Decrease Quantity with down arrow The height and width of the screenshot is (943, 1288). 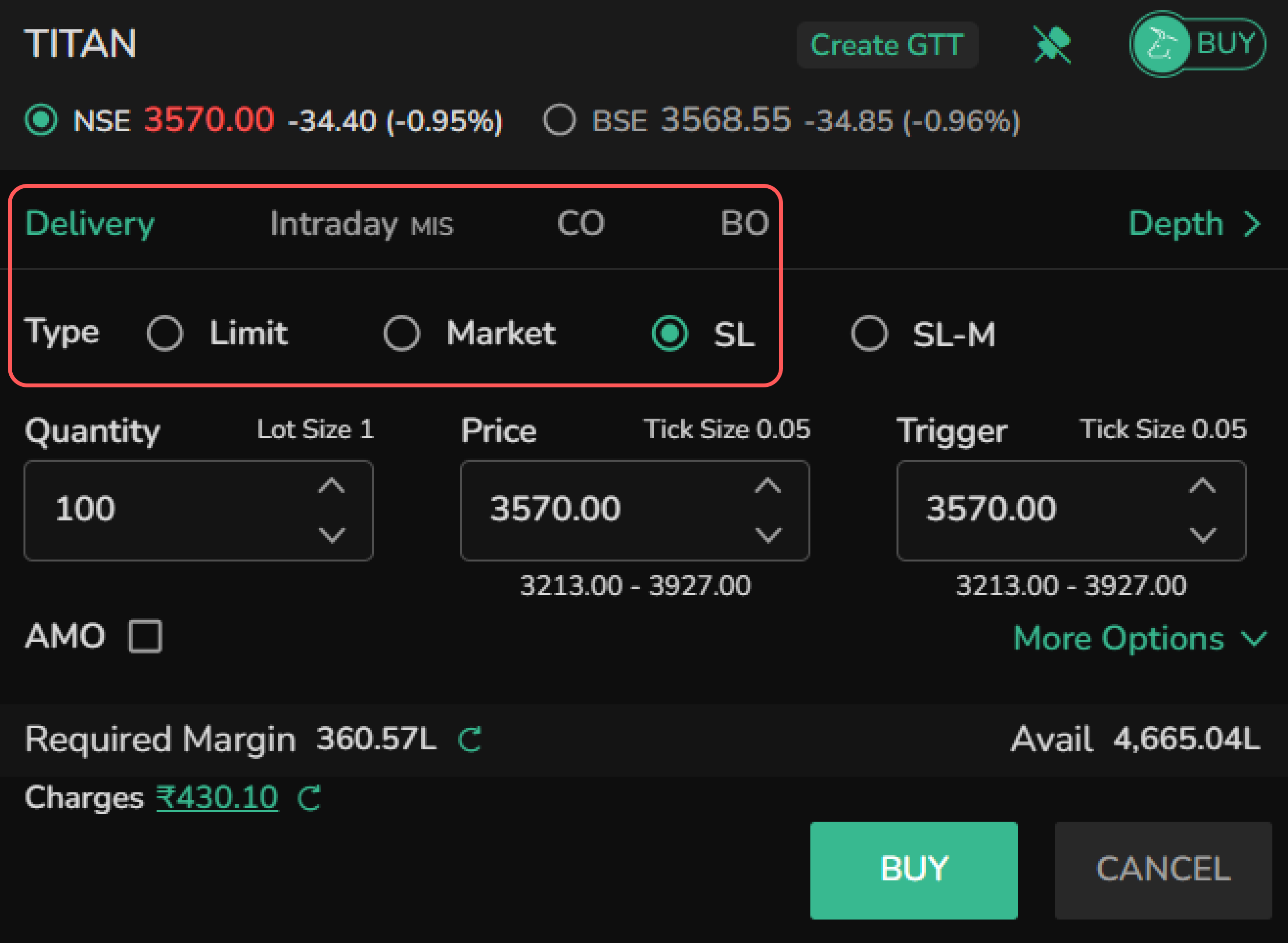331,535
